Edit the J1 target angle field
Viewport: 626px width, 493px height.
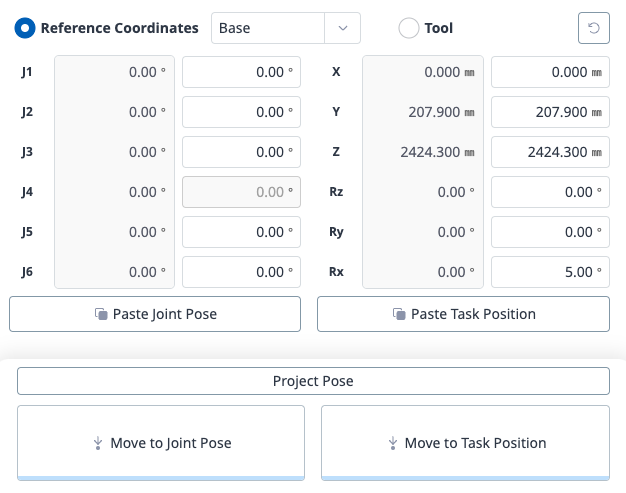[x=241, y=72]
